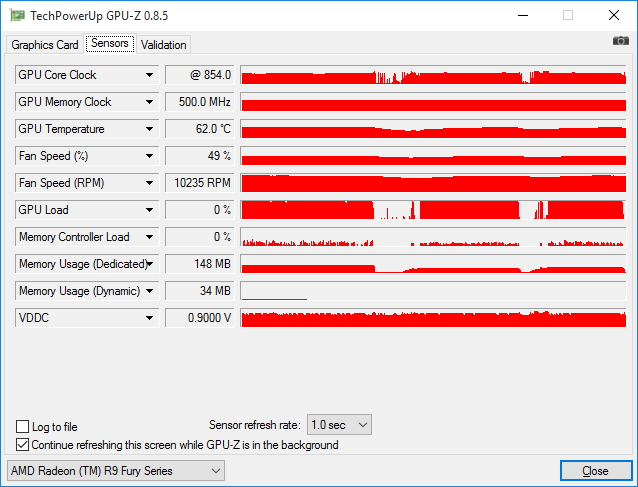This screenshot has width=638, height=487.
Task: Click the Fan Speed (RPM) history graph
Action: point(433,183)
